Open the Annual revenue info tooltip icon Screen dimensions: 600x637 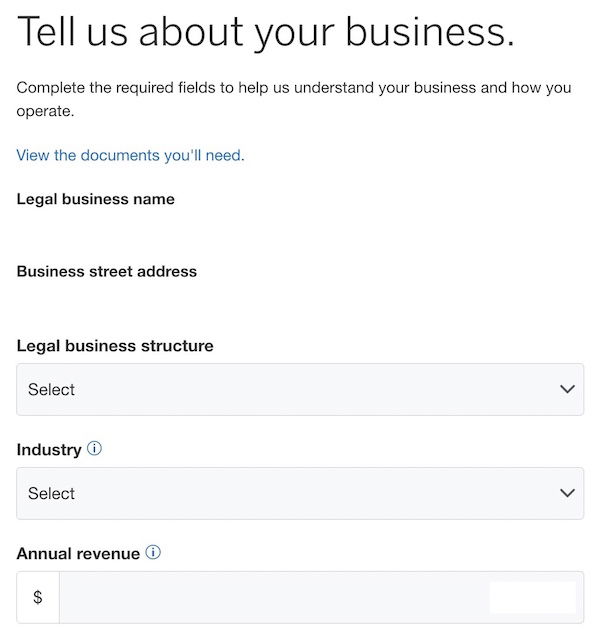(153, 552)
